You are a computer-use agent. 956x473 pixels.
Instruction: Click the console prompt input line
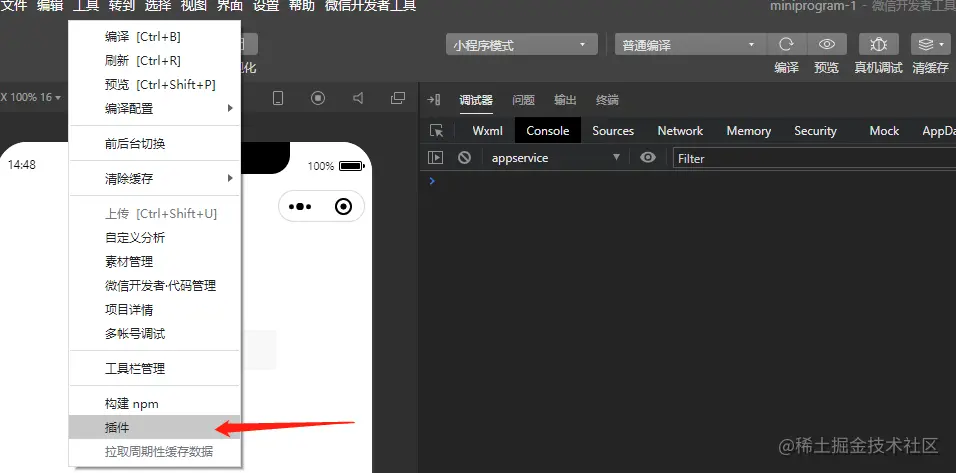688,181
